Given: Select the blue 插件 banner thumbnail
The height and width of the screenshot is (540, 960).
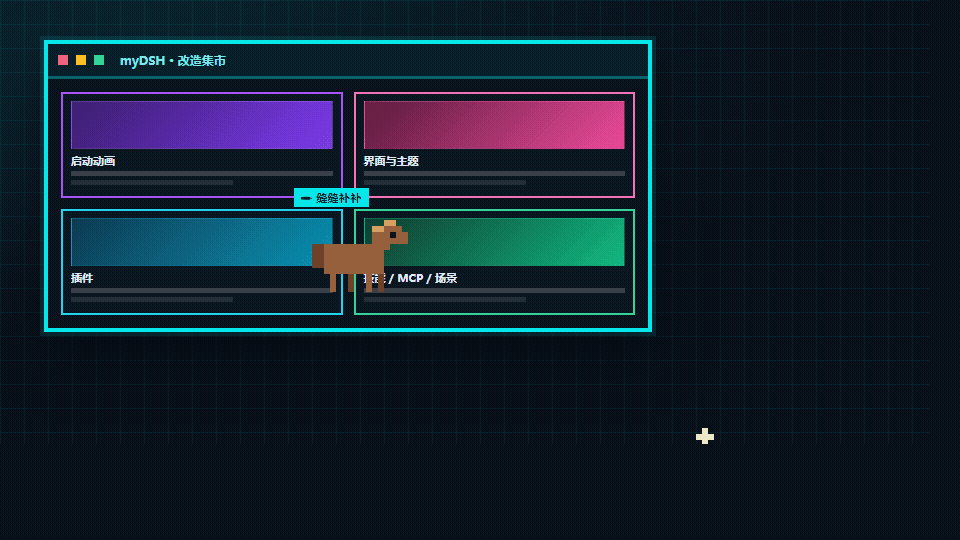Looking at the screenshot, I should point(202,242).
